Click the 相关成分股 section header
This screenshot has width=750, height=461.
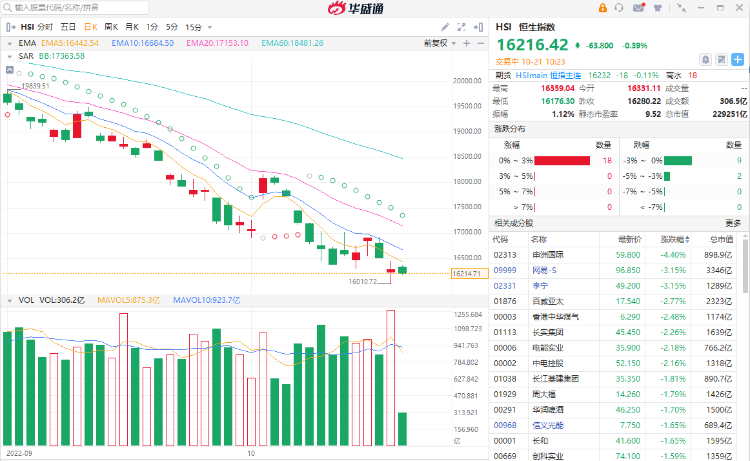pos(514,223)
